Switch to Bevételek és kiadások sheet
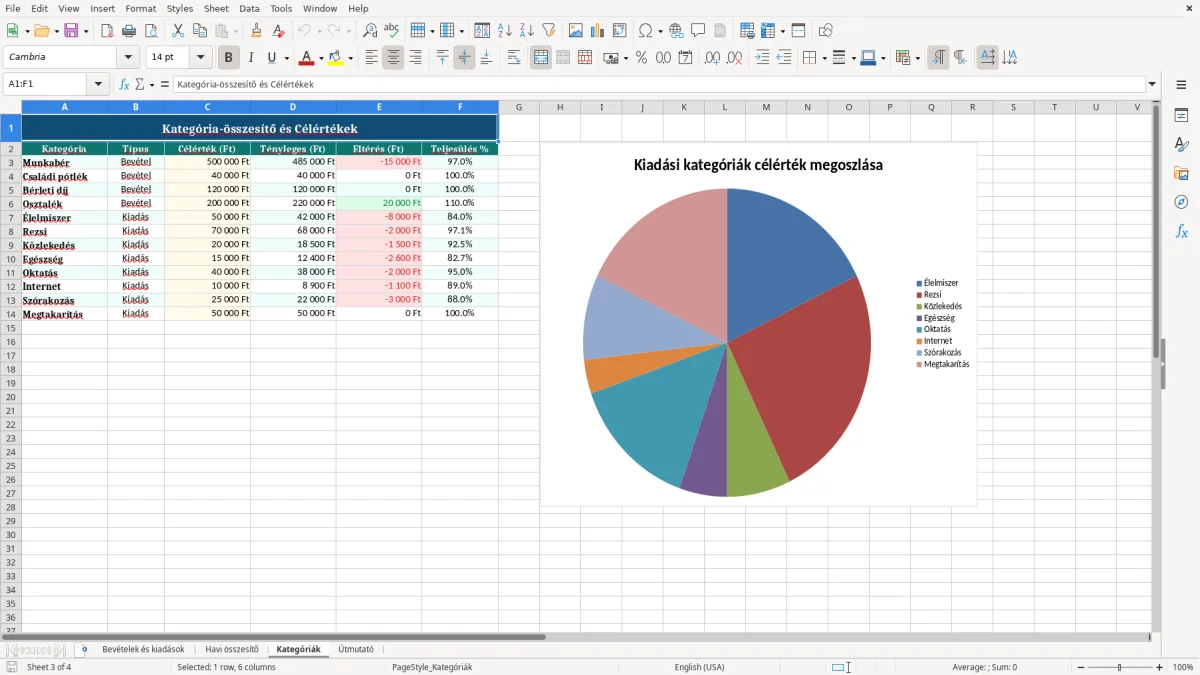The image size is (1200, 675). tap(143, 649)
